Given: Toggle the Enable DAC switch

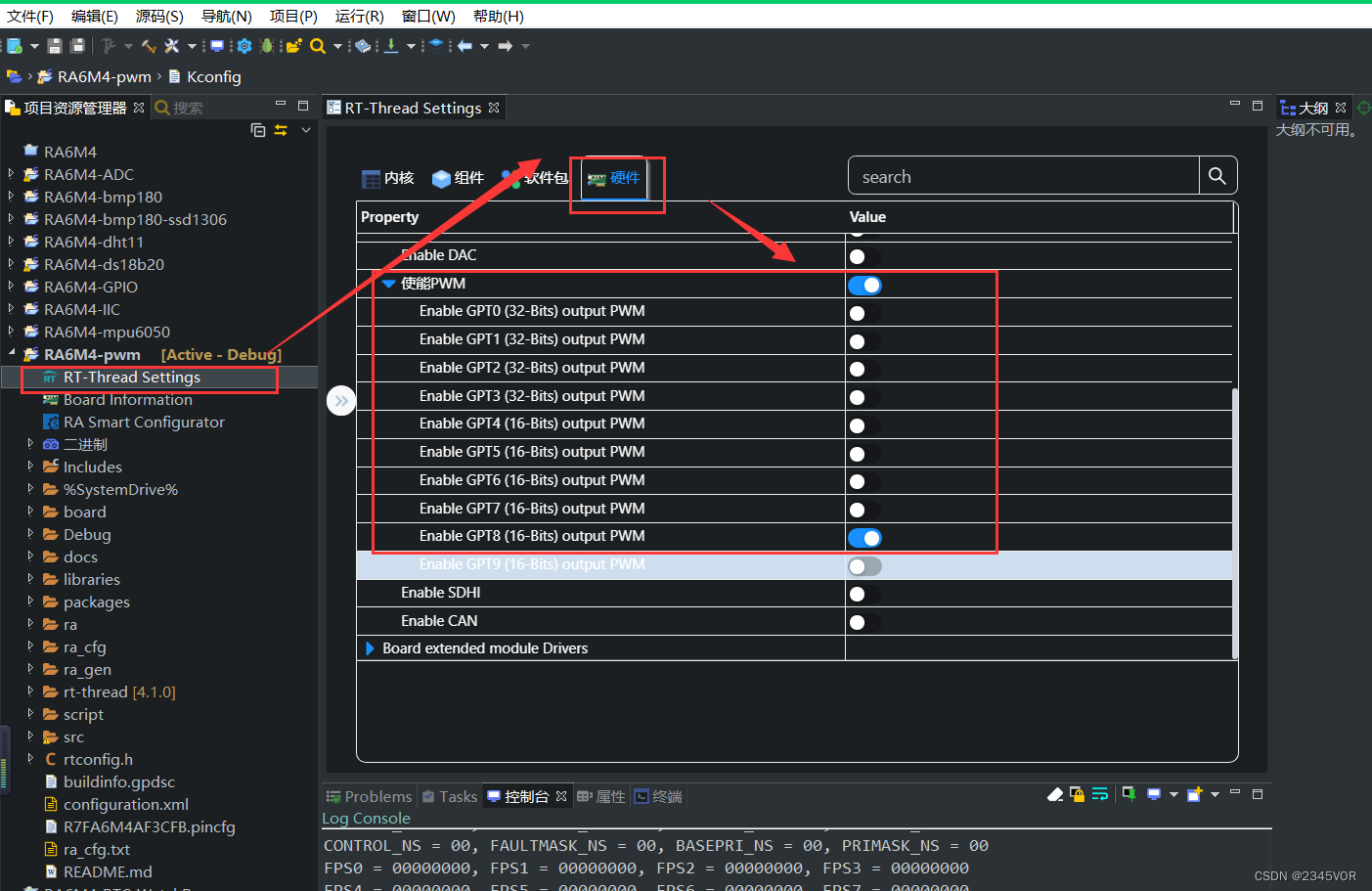Looking at the screenshot, I should tap(864, 256).
